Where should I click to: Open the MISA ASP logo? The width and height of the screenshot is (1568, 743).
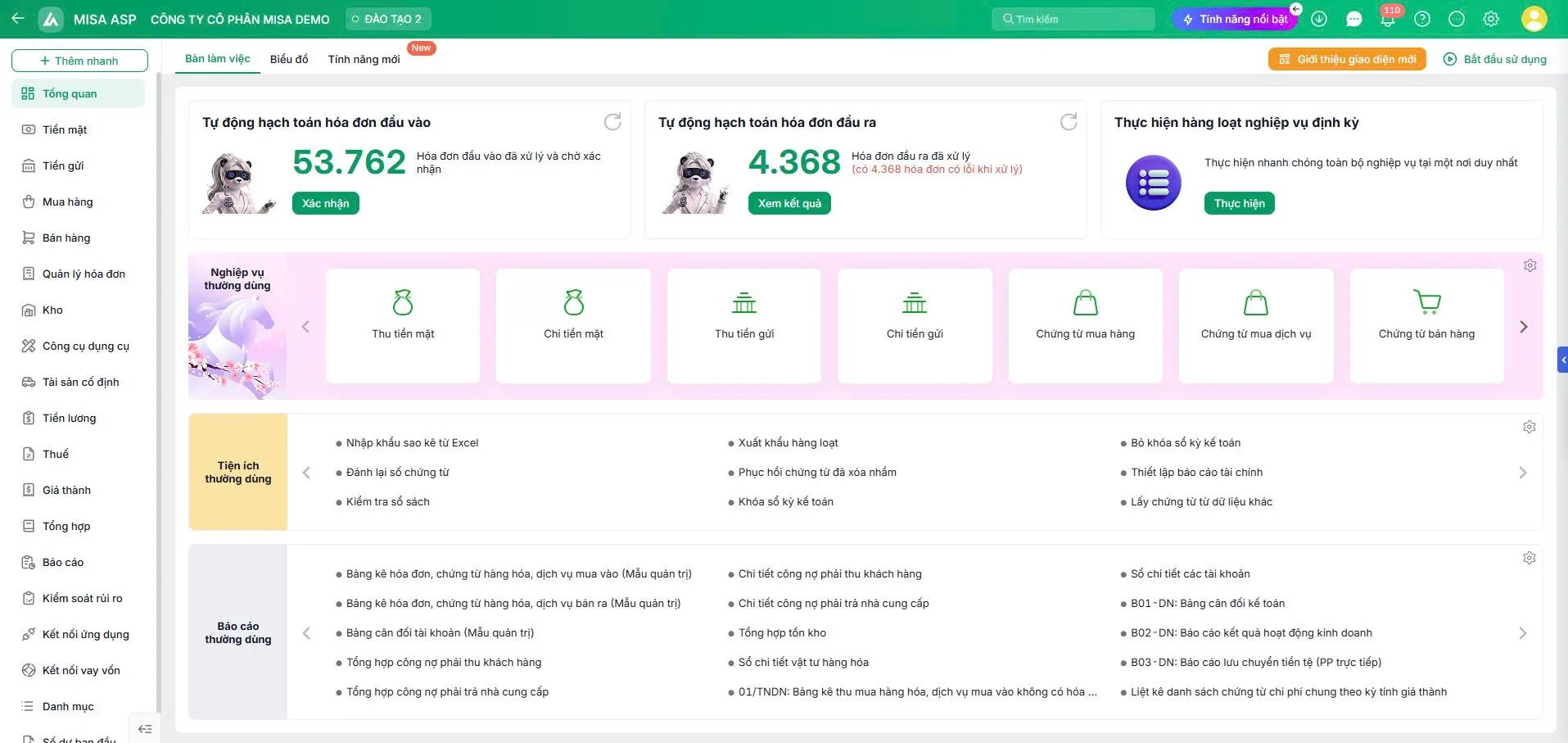pyautogui.click(x=51, y=19)
